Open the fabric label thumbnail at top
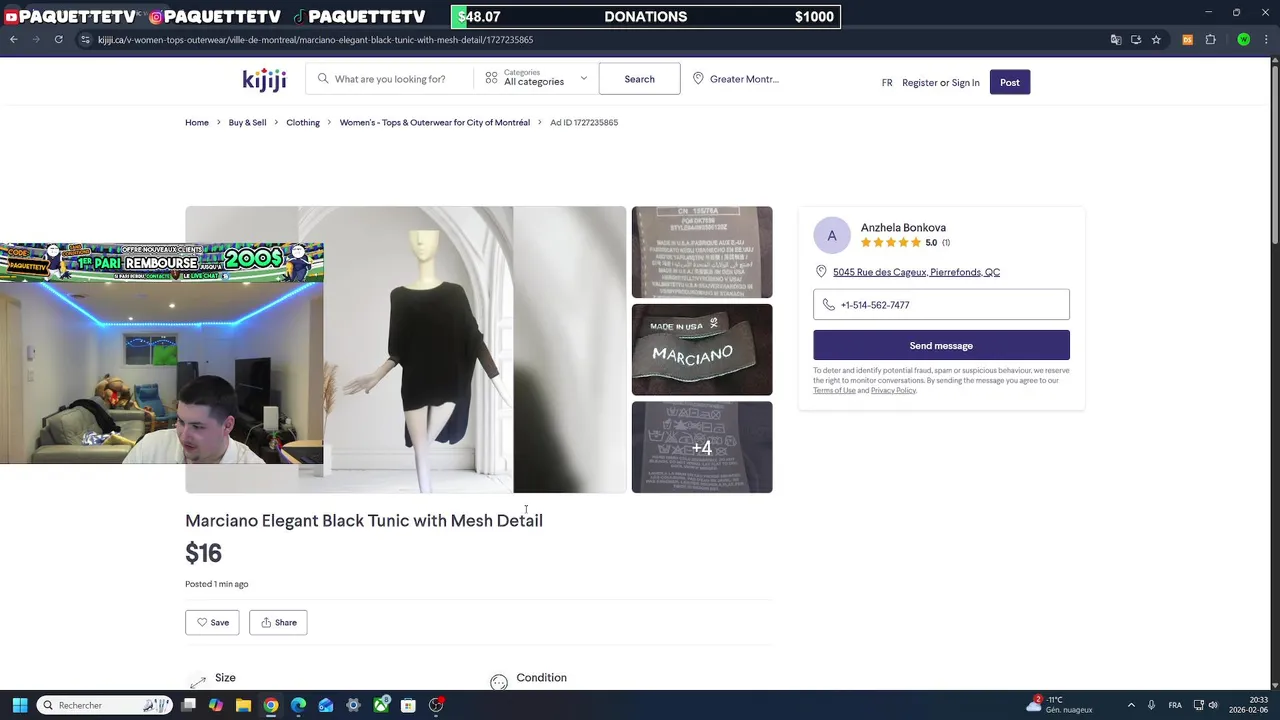This screenshot has height=720, width=1280. (702, 252)
